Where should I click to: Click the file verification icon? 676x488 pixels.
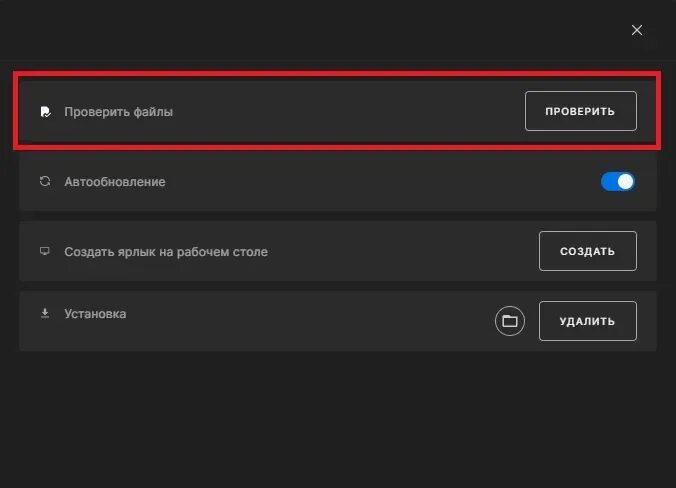[45, 112]
